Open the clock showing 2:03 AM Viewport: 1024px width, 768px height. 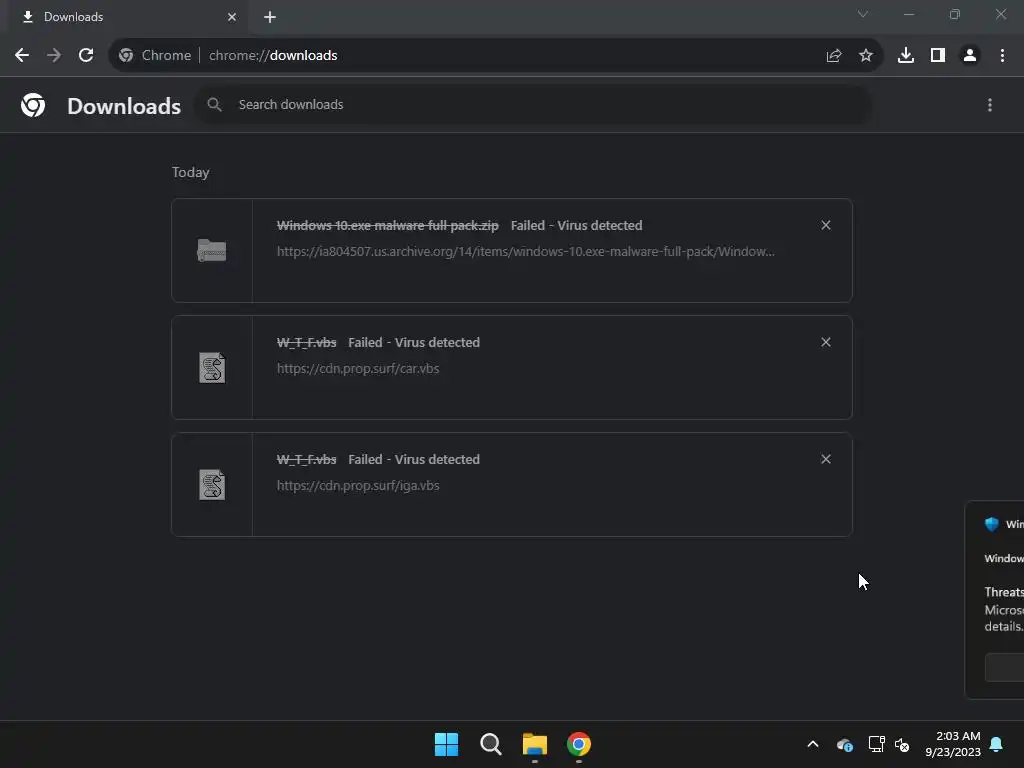click(x=953, y=744)
